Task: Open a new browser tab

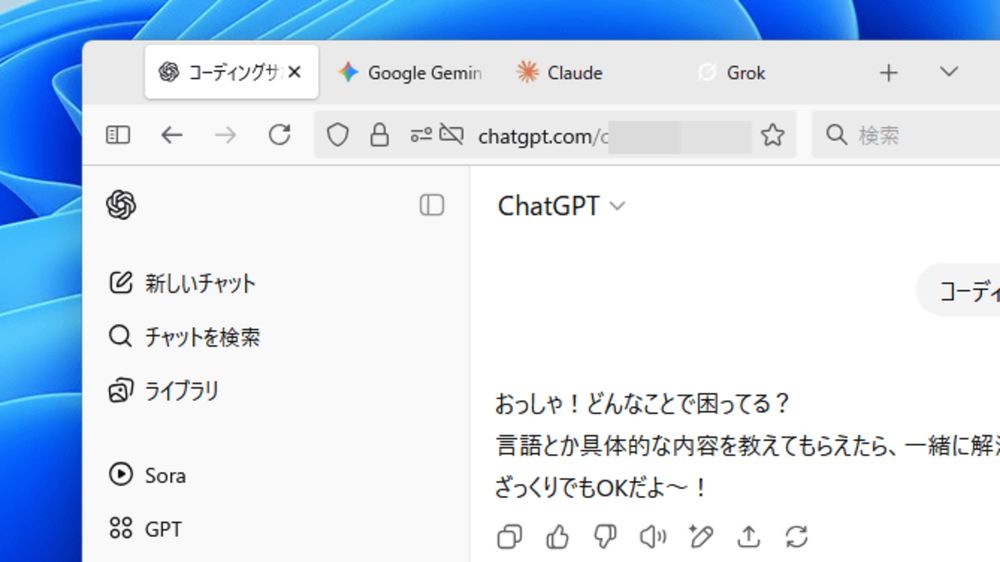Action: point(888,73)
